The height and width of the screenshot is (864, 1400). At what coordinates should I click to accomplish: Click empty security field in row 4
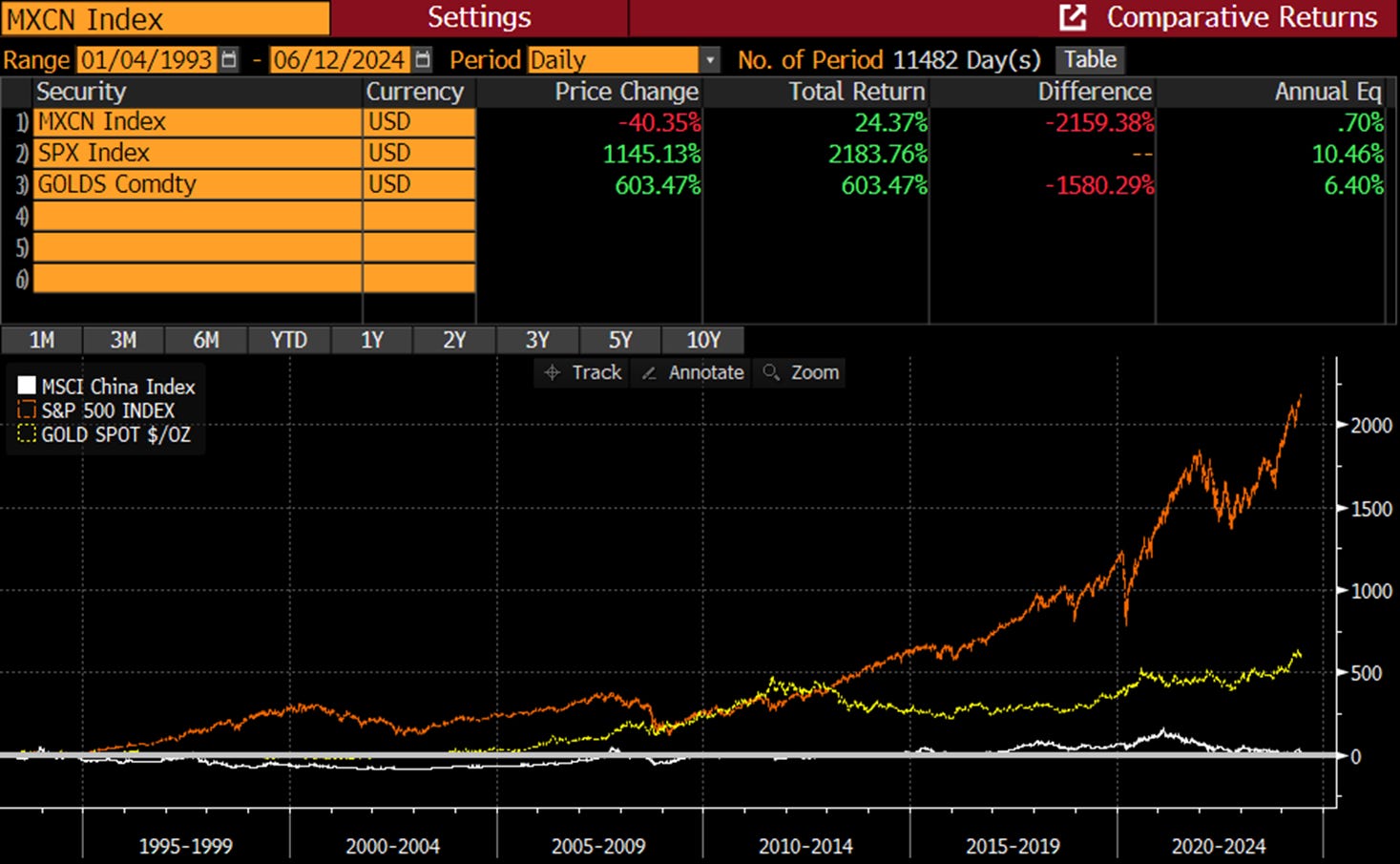(x=198, y=216)
